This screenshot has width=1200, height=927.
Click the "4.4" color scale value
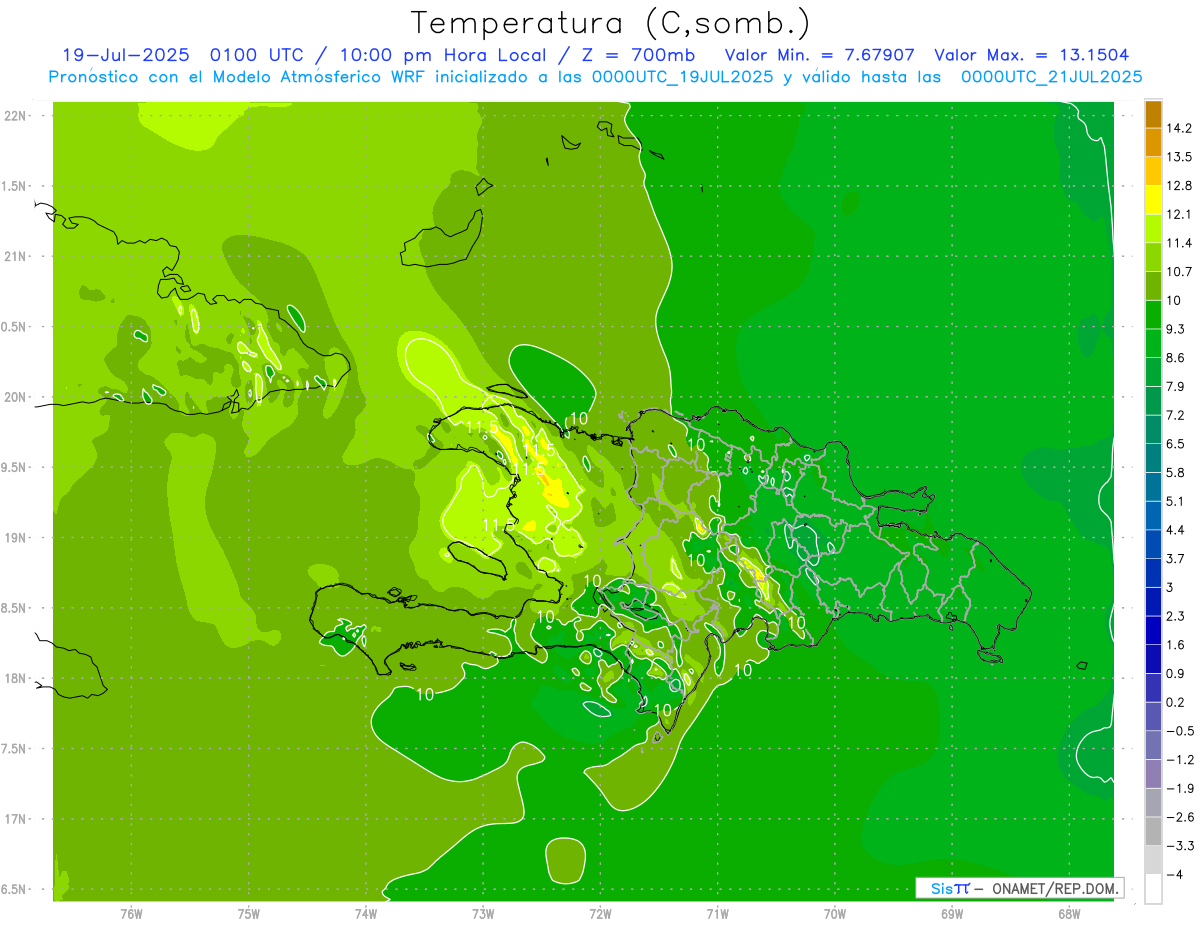click(1176, 530)
